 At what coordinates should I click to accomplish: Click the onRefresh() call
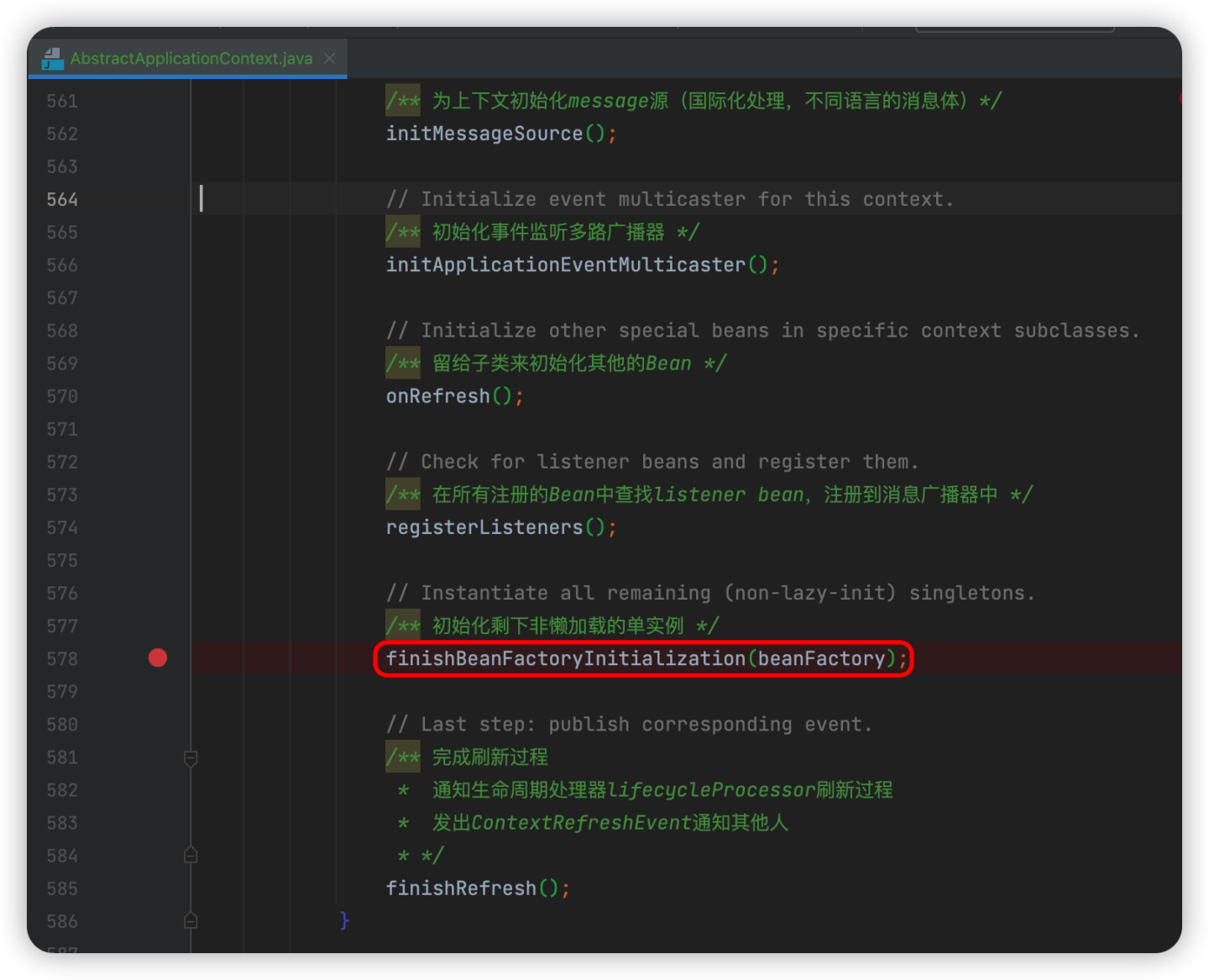point(455,396)
